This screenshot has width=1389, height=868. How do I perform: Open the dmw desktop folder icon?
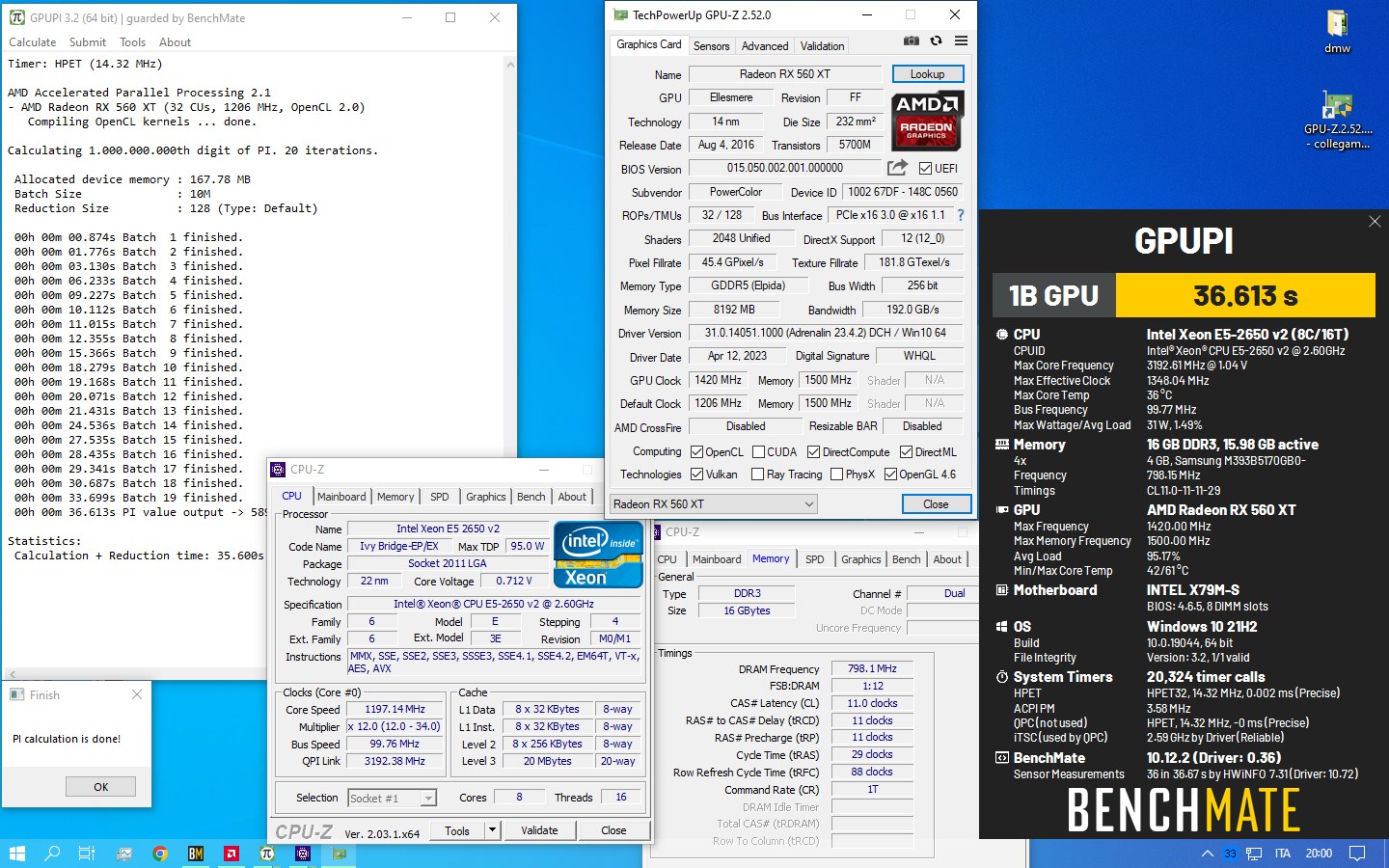(1337, 31)
